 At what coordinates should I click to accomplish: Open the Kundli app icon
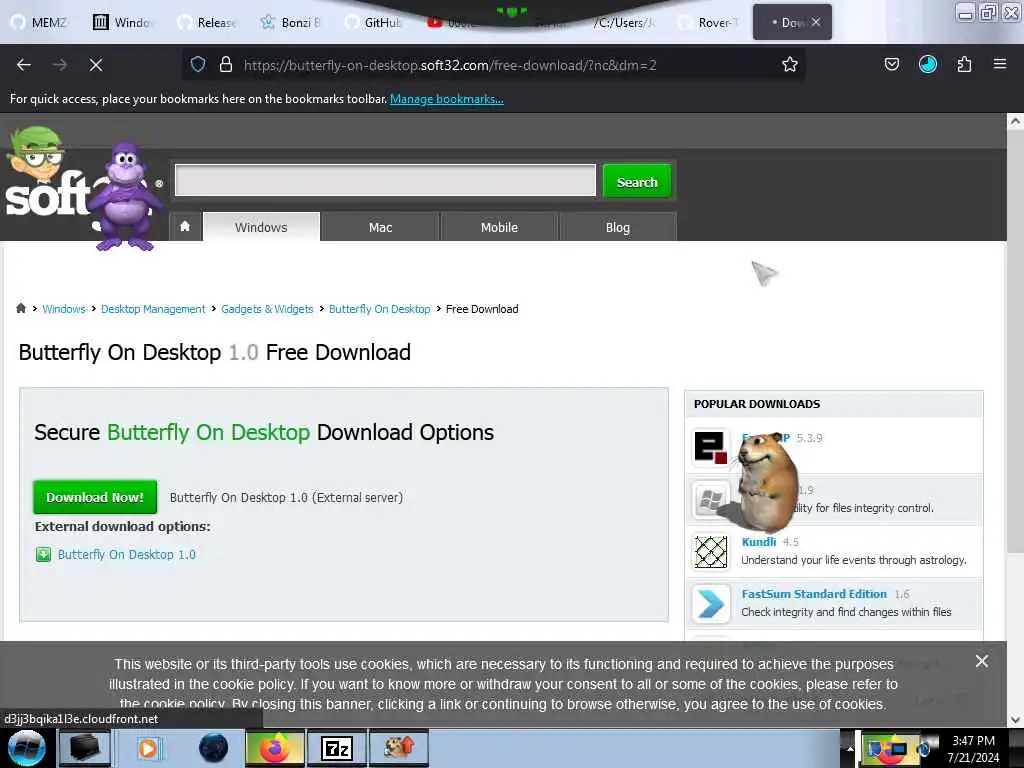tap(711, 552)
